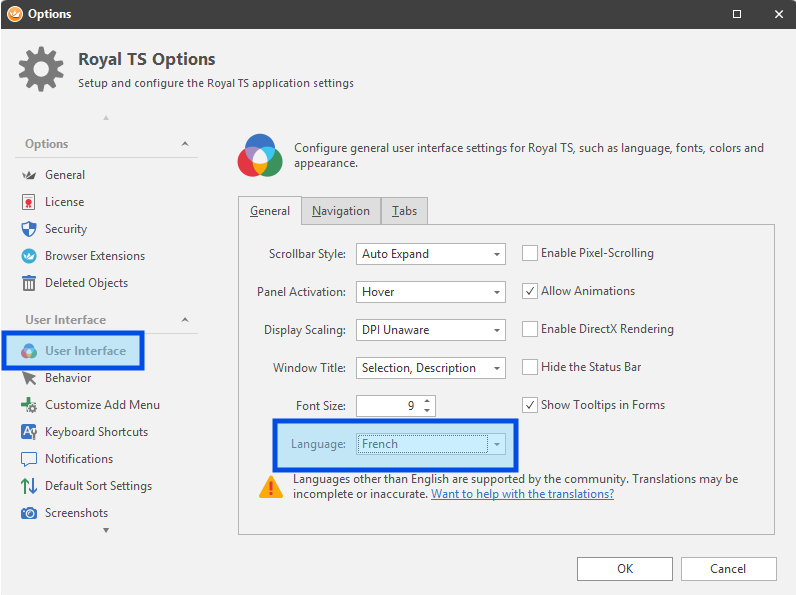Select the General tab
796x595 pixels.
tap(270, 211)
